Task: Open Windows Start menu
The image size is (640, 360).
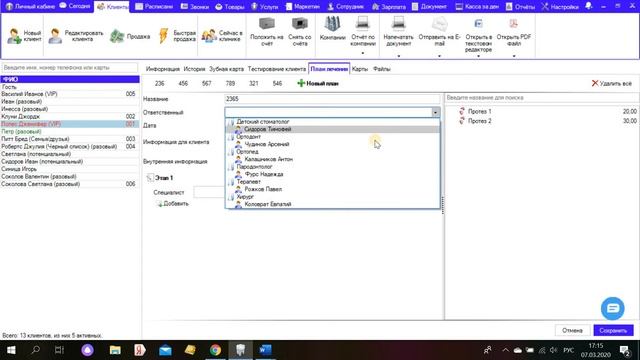Action: point(11,350)
